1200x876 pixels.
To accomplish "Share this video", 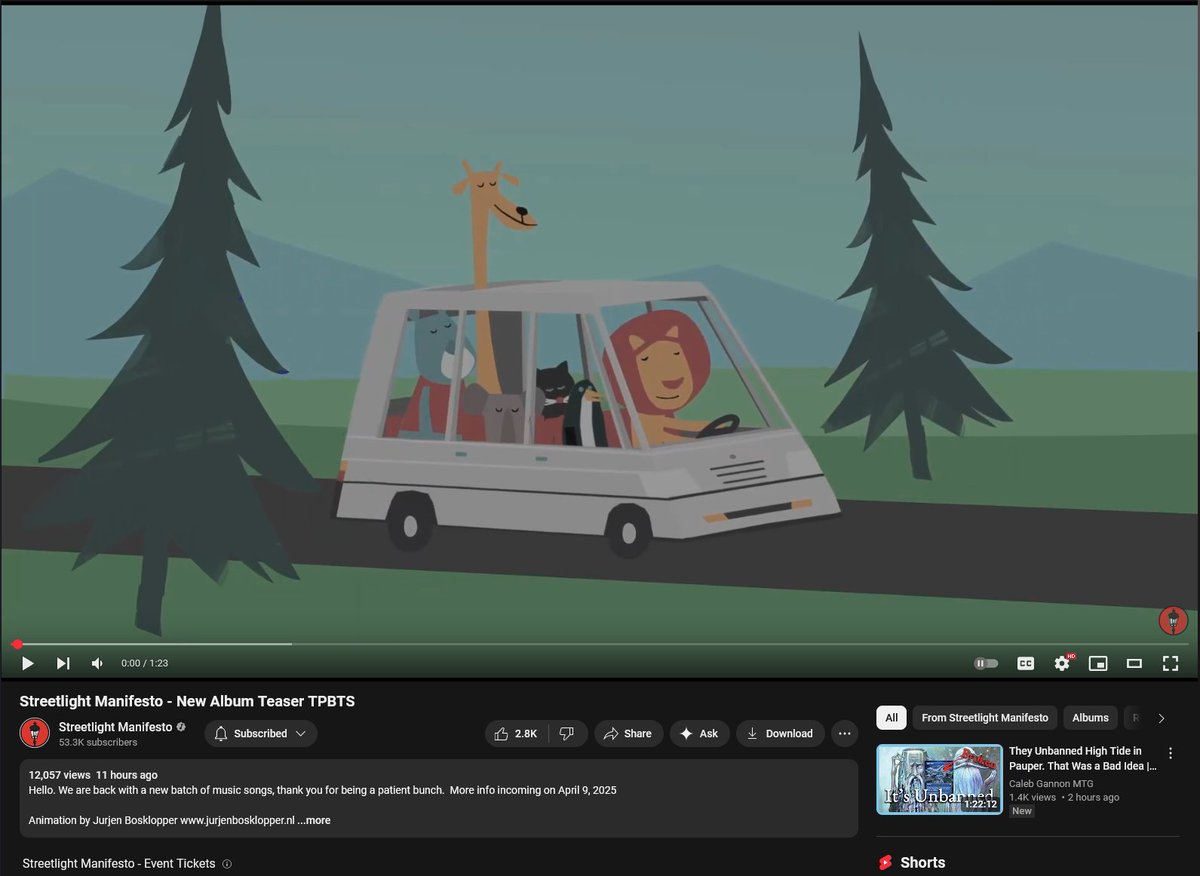I will 629,733.
